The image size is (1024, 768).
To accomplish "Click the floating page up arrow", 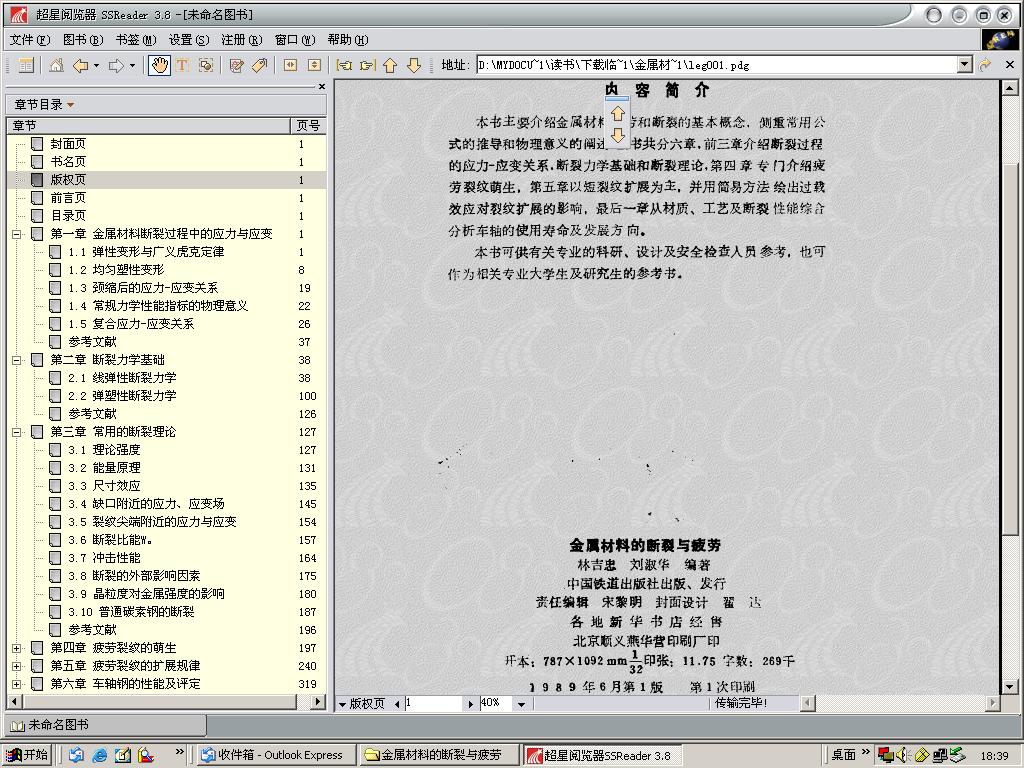I will tap(618, 114).
